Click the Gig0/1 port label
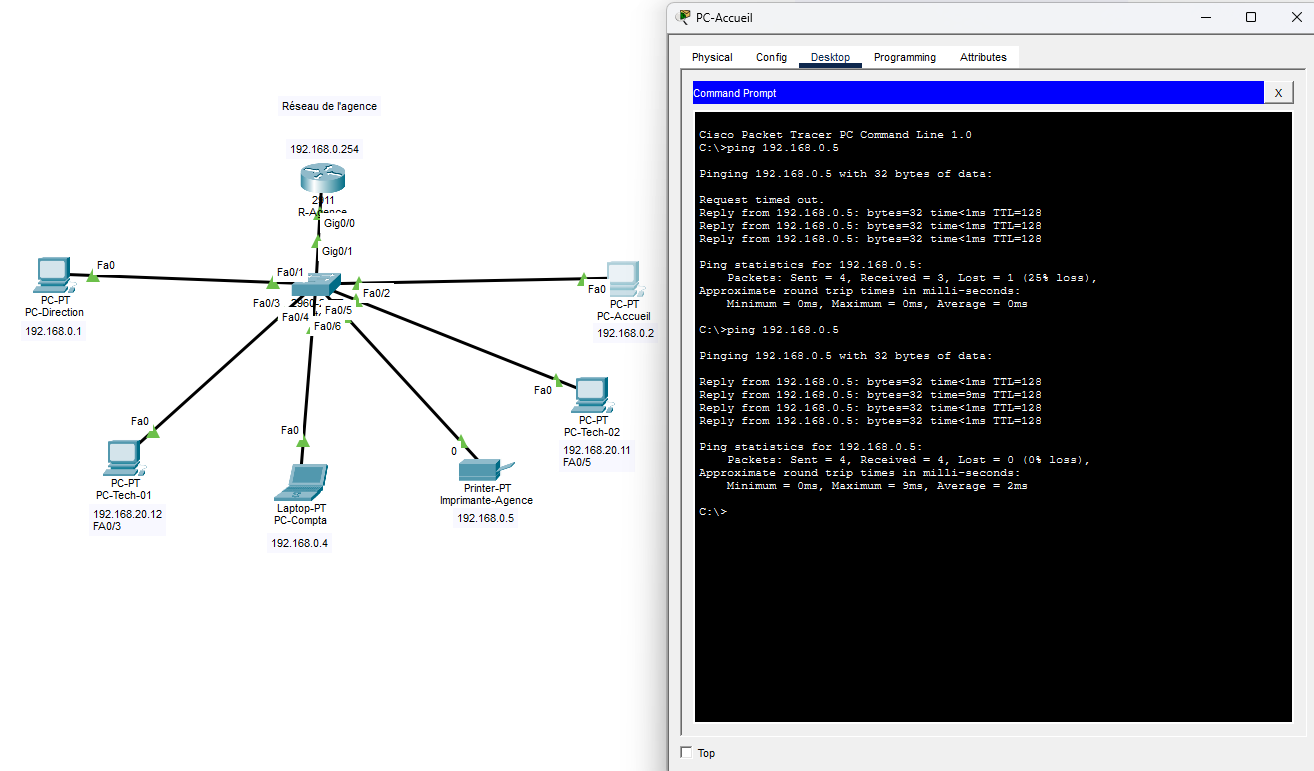1314x771 pixels. (337, 251)
